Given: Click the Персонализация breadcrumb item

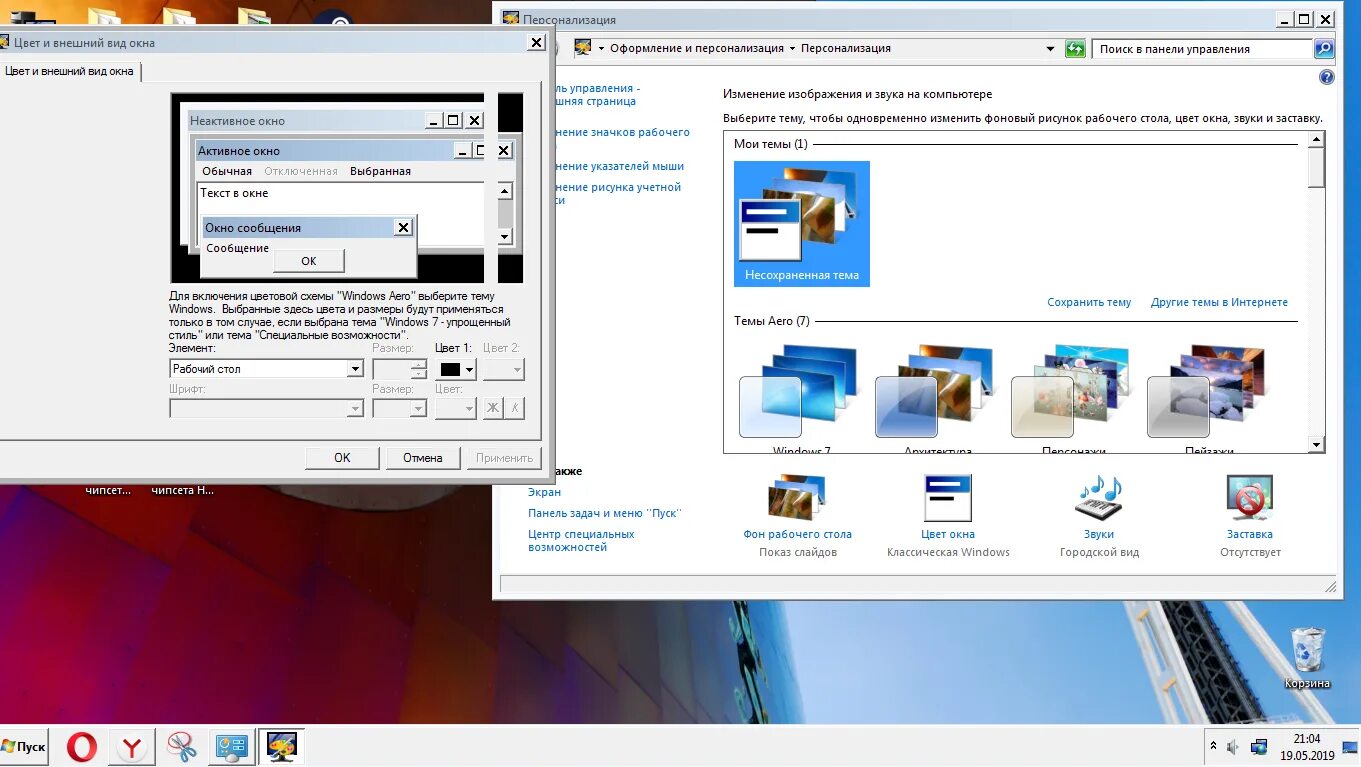Looking at the screenshot, I should (x=845, y=48).
